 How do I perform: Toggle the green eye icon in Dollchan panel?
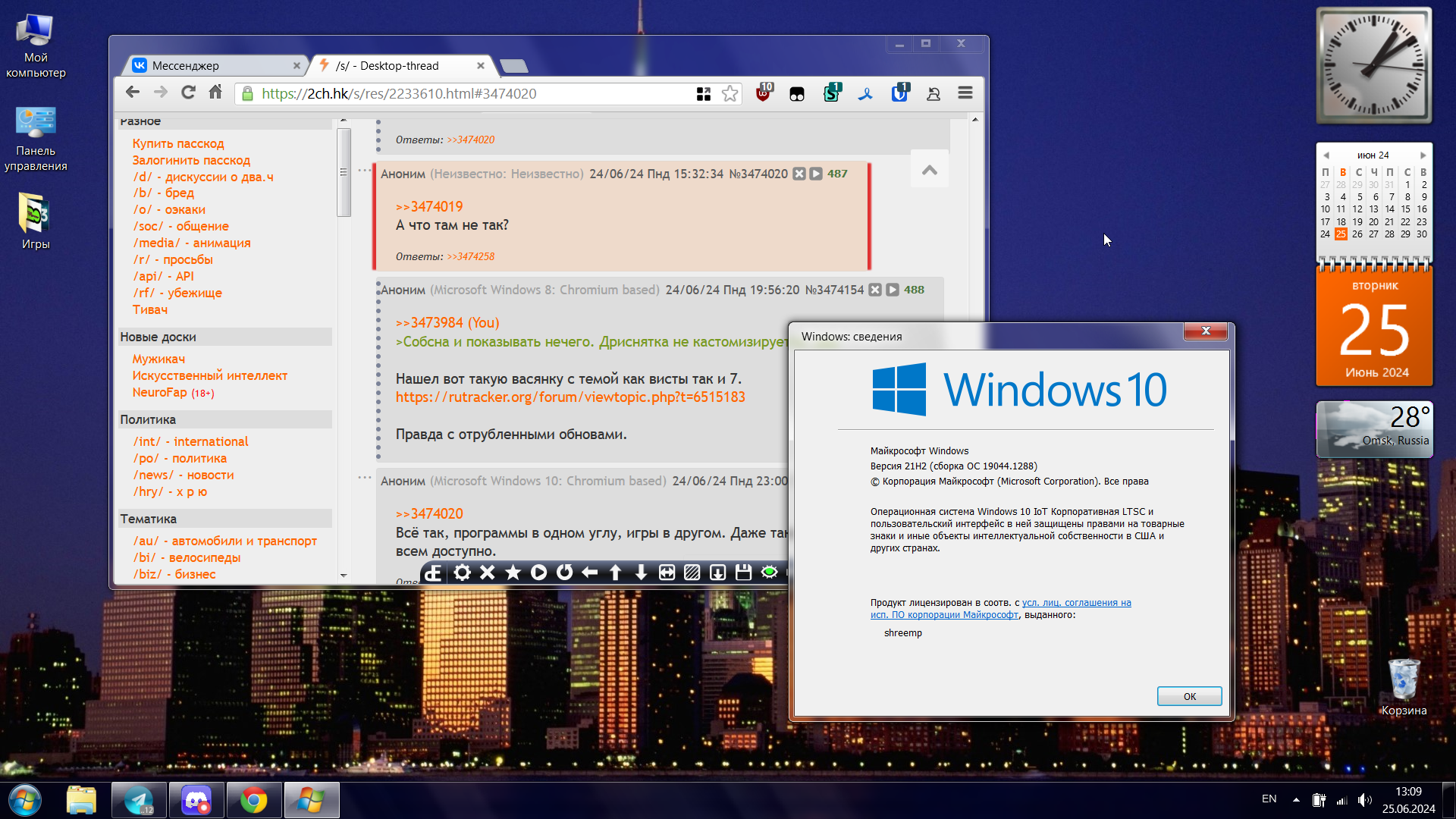(x=769, y=573)
